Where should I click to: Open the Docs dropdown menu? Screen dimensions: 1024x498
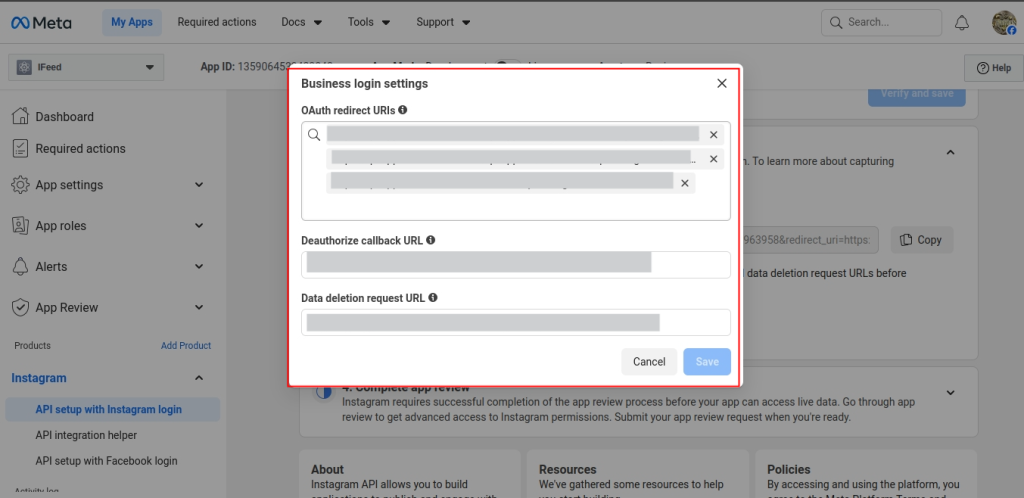pyautogui.click(x=302, y=22)
